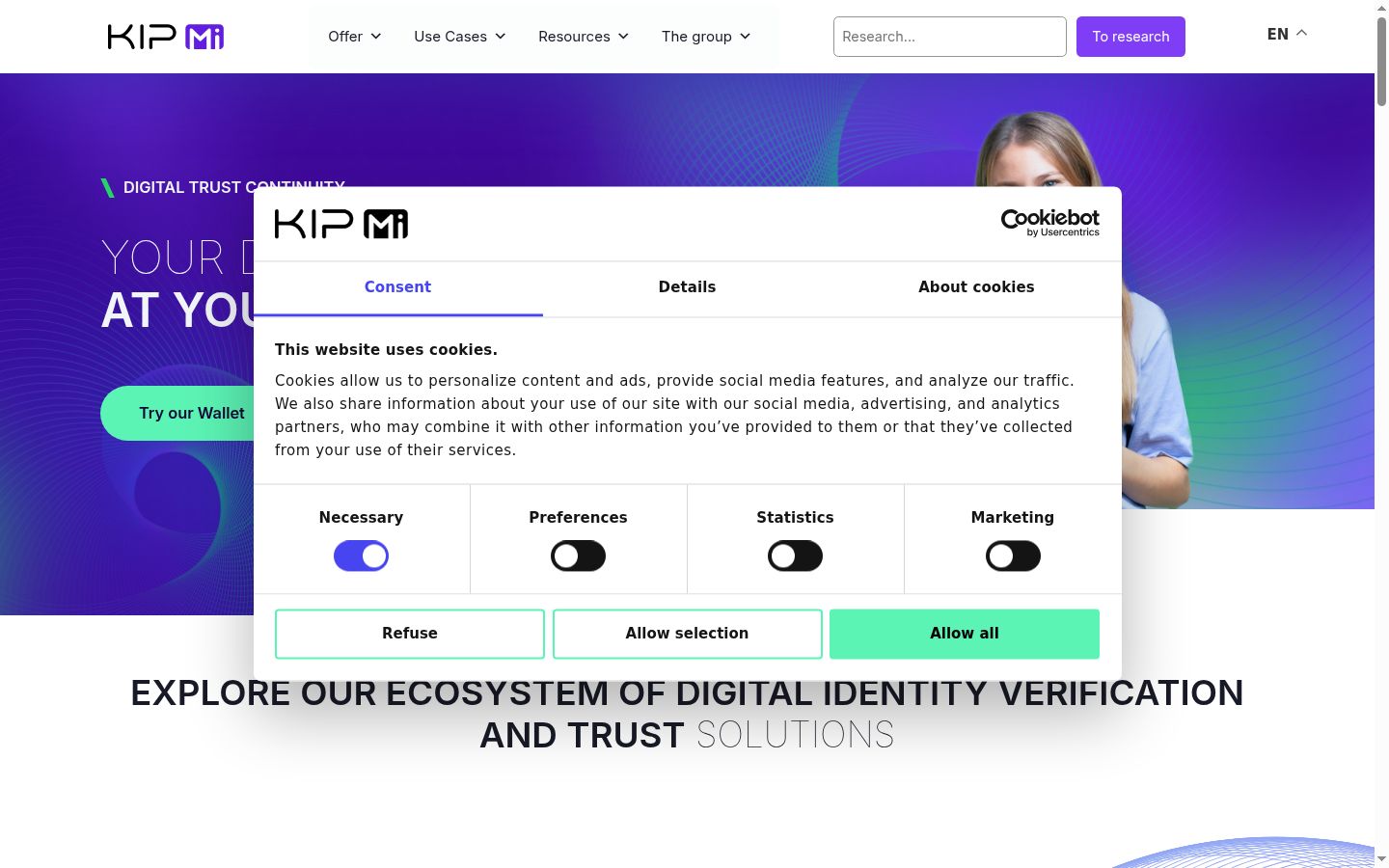Expand the Resources menu
The height and width of the screenshot is (868, 1389).
(x=584, y=37)
